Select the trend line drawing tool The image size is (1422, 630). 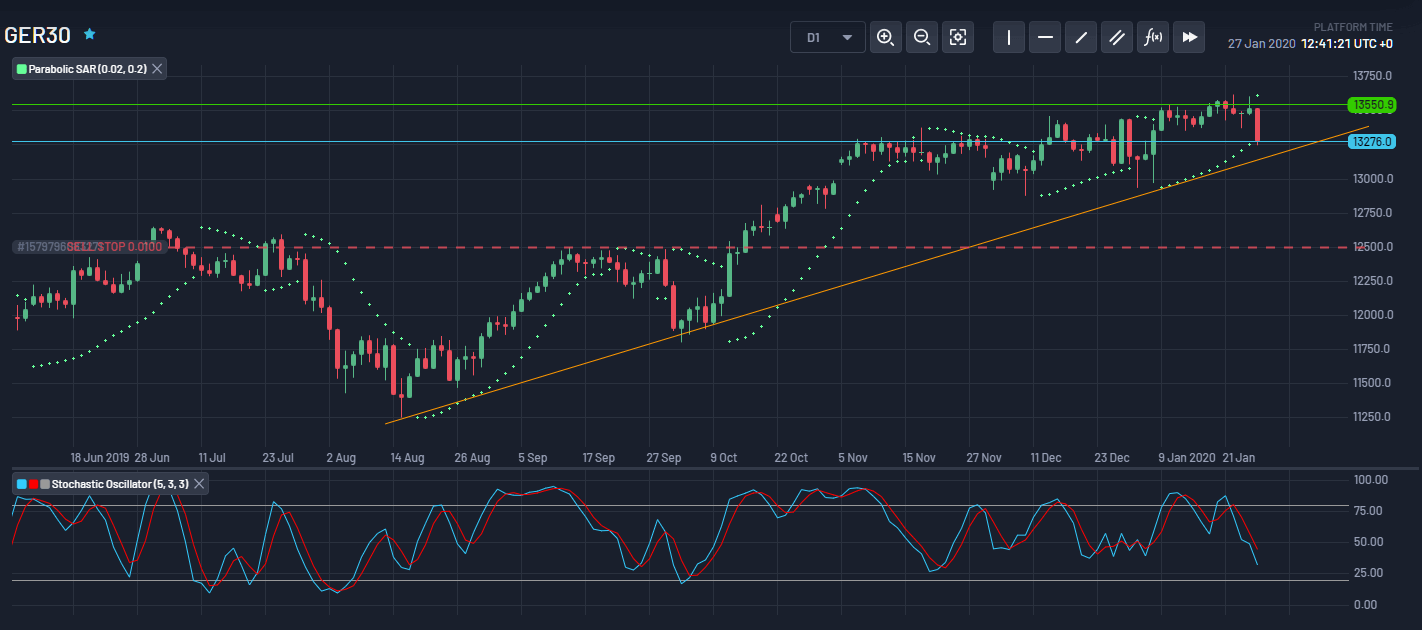1080,37
